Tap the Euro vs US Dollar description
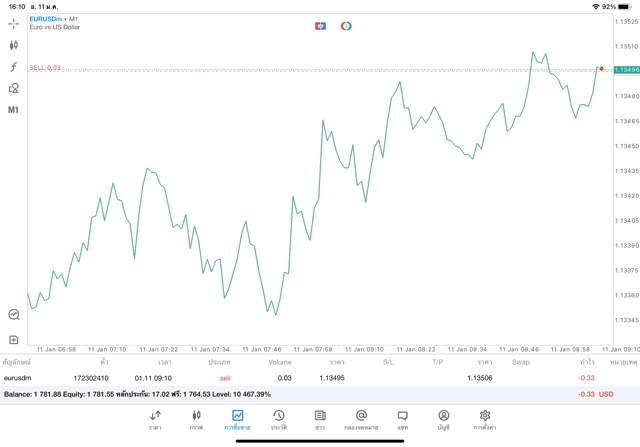Viewport: 640px width, 447px height. point(54,27)
